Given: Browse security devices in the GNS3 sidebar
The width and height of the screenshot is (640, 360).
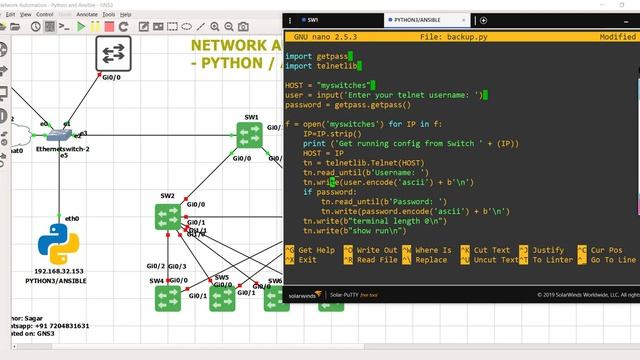Looking at the screenshot, I should 3,116.
